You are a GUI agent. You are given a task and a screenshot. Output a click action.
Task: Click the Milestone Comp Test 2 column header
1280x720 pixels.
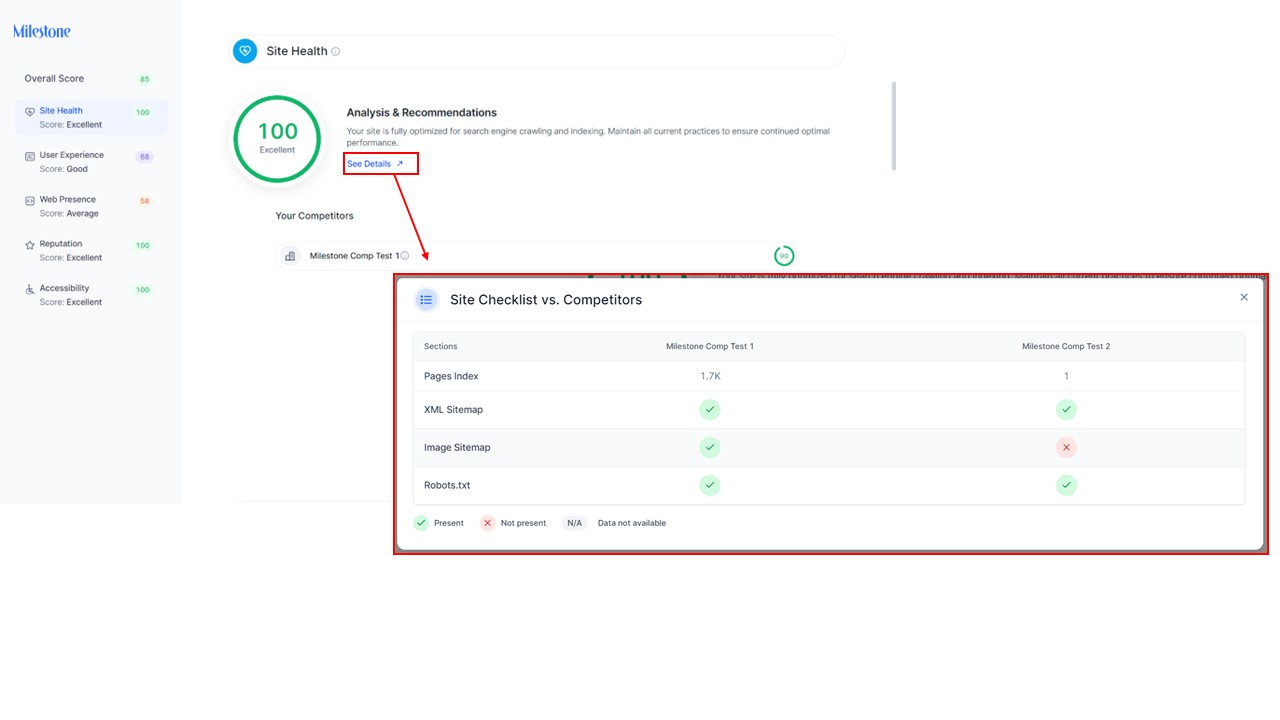click(x=1066, y=346)
